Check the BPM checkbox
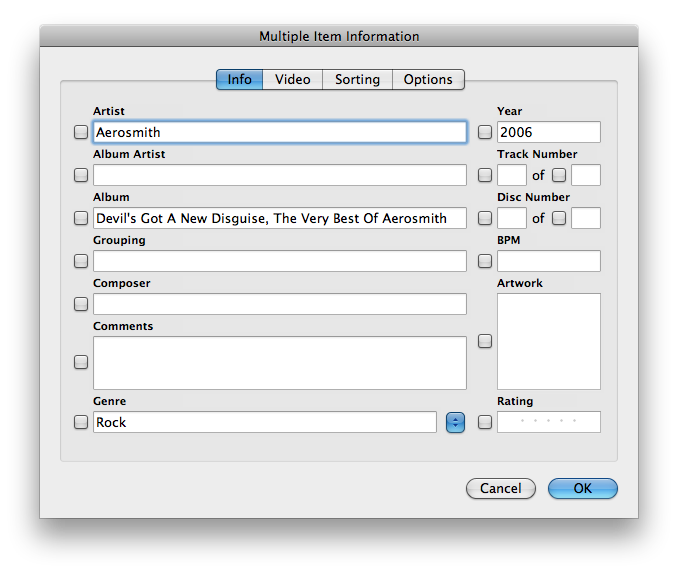Viewport: 678px width, 573px height. click(485, 261)
